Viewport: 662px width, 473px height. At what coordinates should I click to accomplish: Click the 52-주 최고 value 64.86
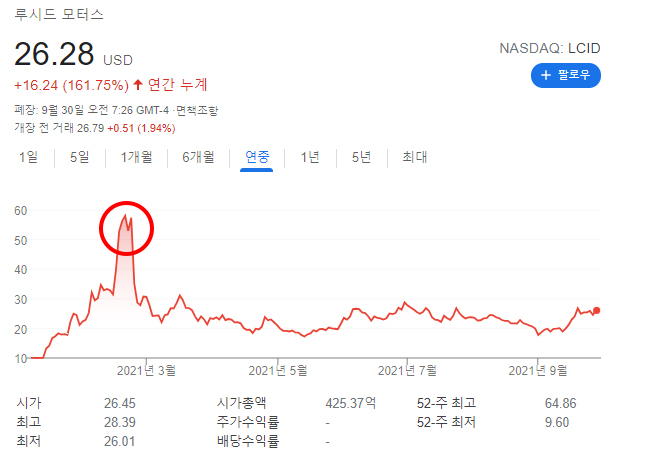560,403
